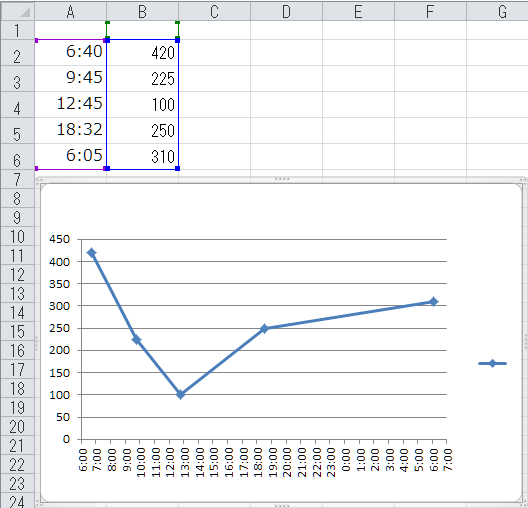Click cell containing 18:32
The height and width of the screenshot is (508, 528).
coord(70,131)
